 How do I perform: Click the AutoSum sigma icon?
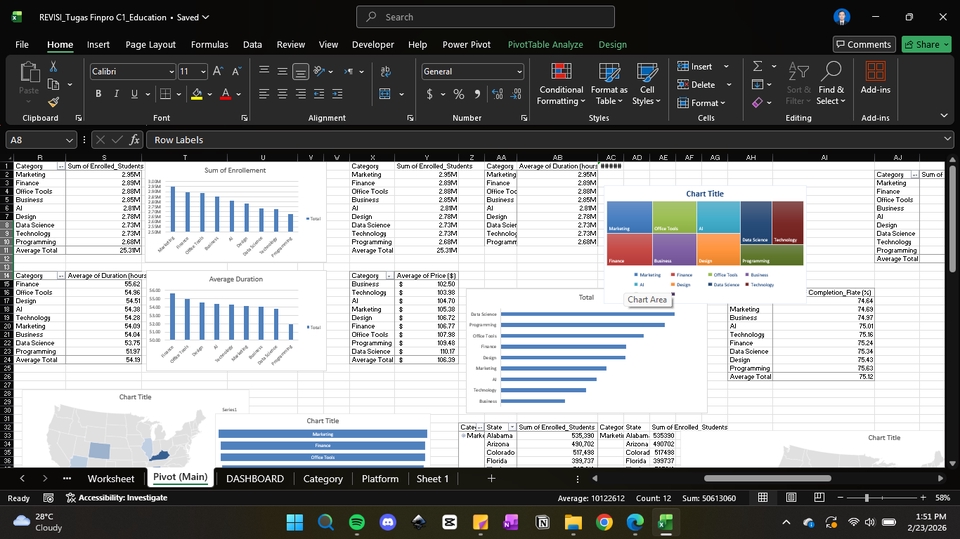coord(757,66)
